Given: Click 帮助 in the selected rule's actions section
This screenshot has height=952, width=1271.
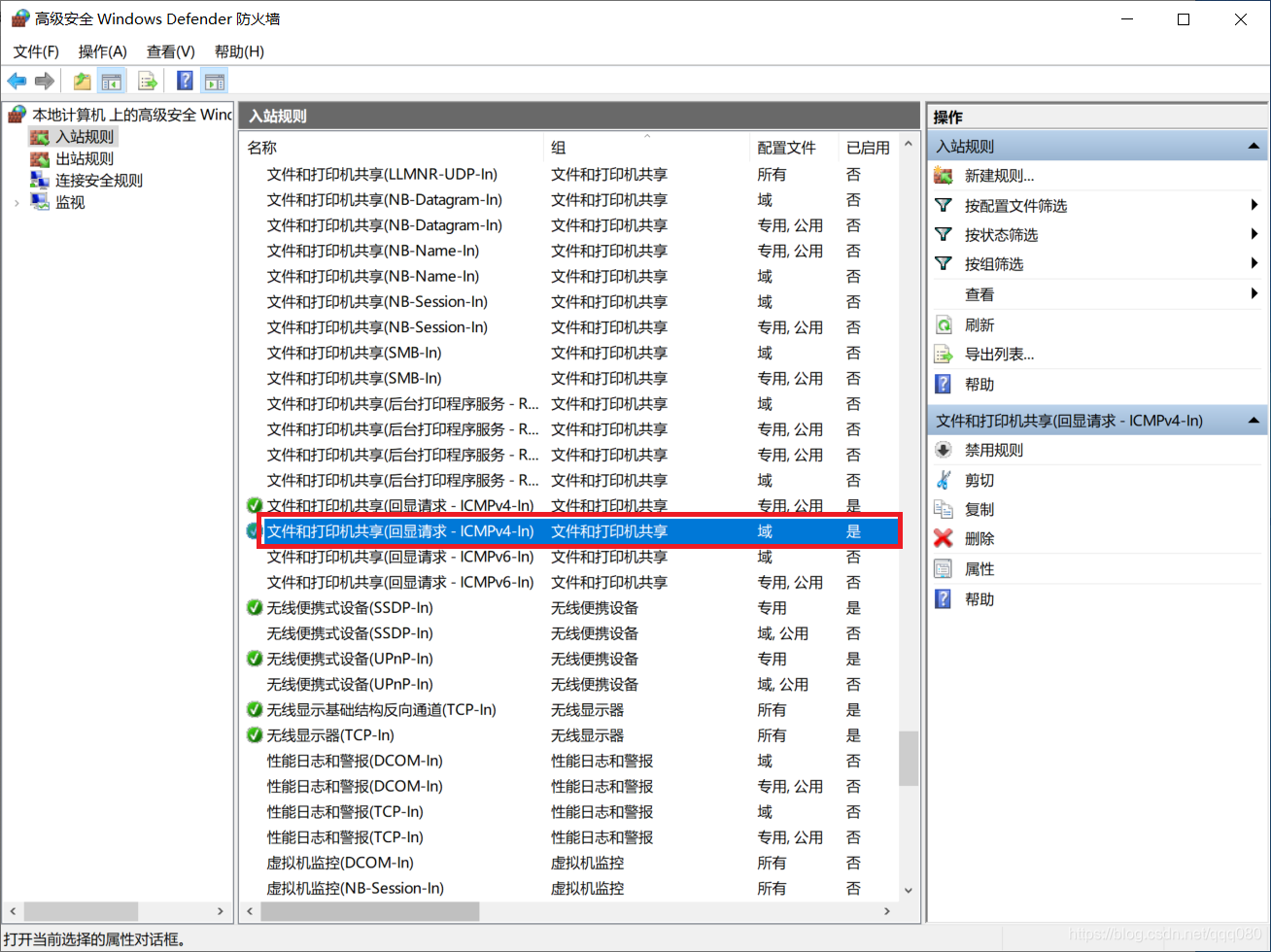Looking at the screenshot, I should 979,599.
